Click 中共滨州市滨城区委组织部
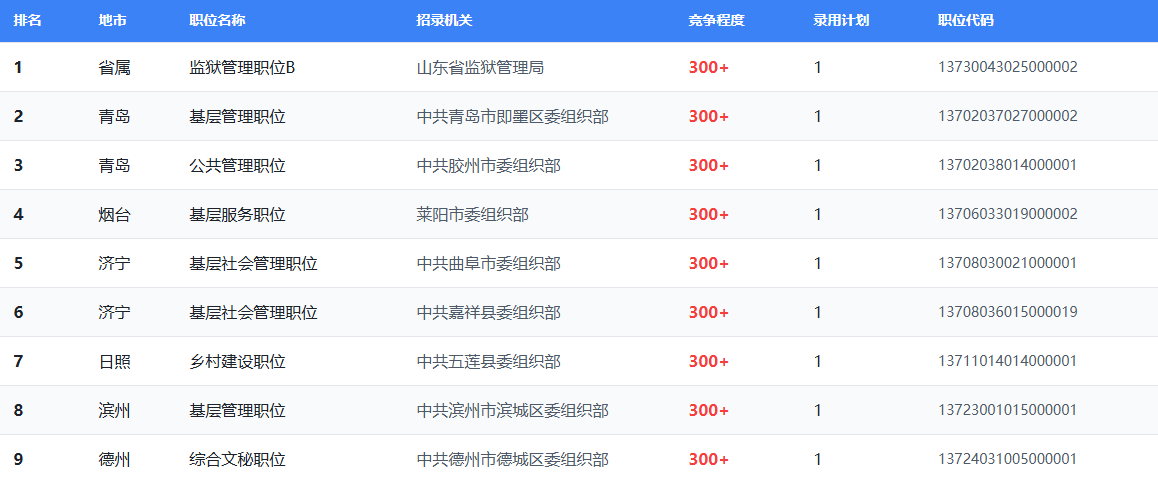 coord(512,411)
